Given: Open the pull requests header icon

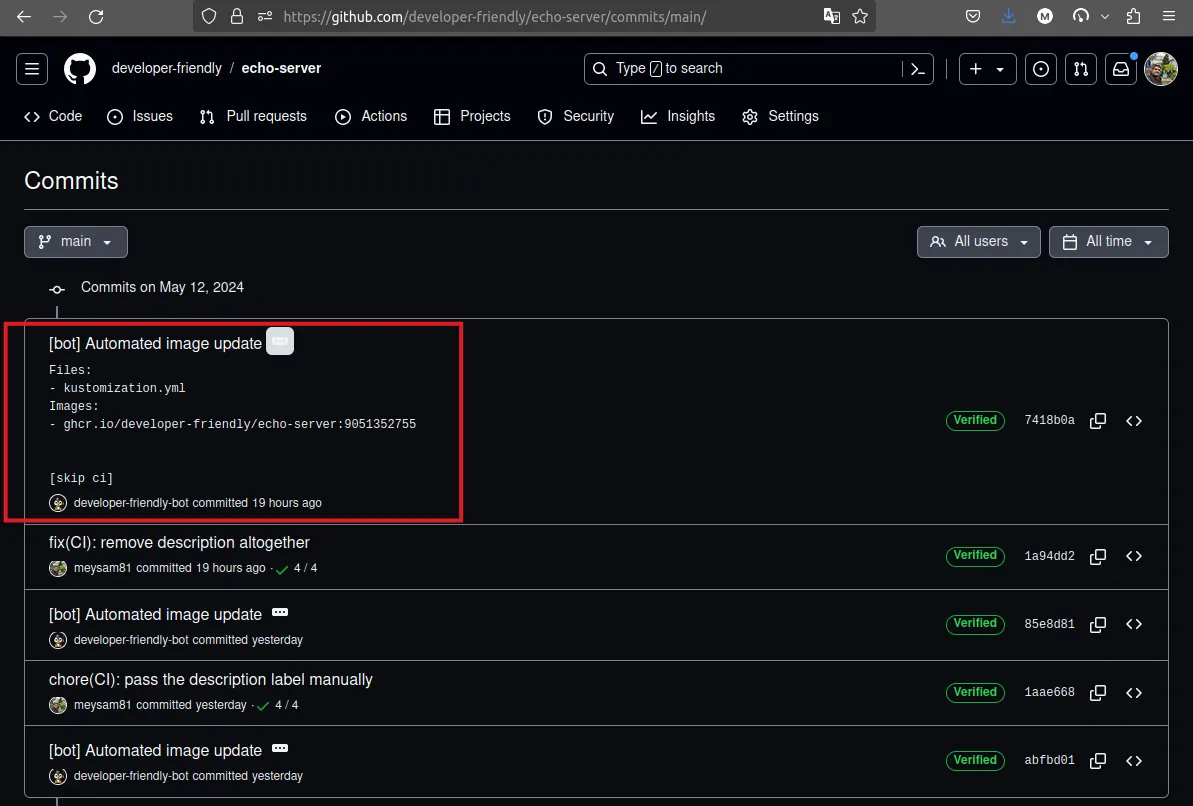Looking at the screenshot, I should click(1080, 69).
